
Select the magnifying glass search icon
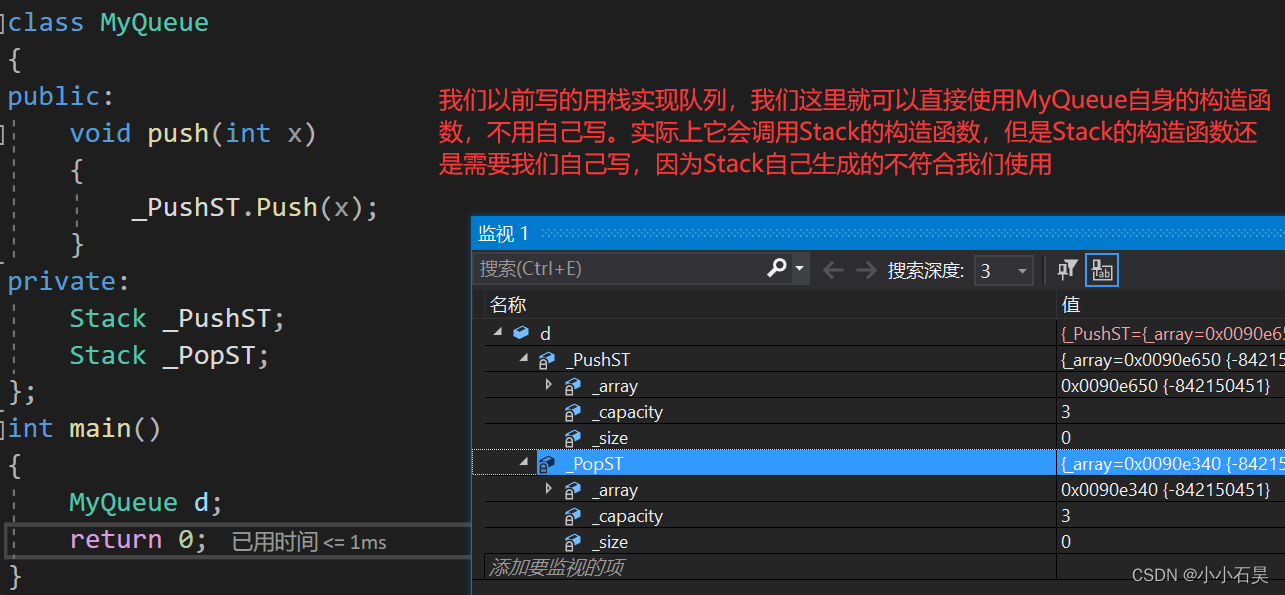point(777,268)
